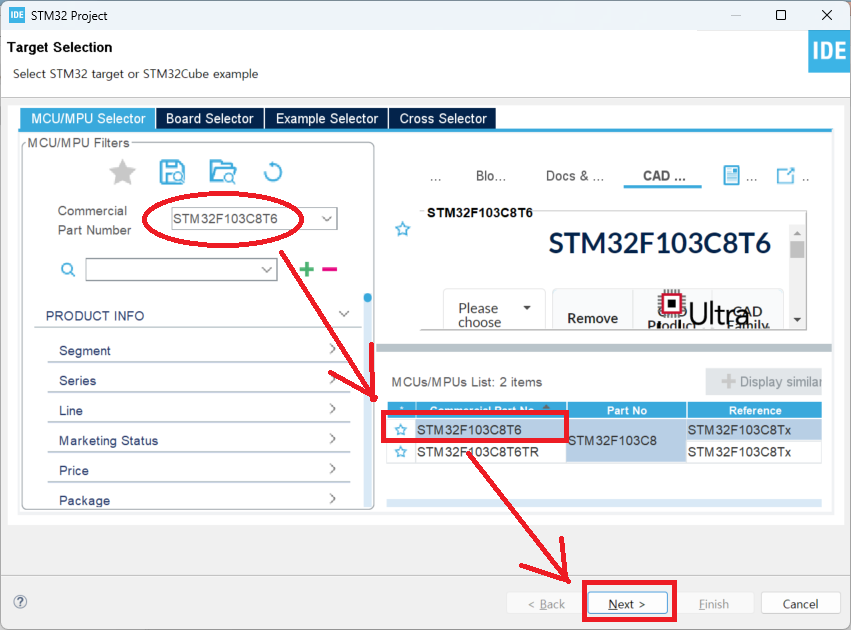Click the filter text search field

point(181,270)
